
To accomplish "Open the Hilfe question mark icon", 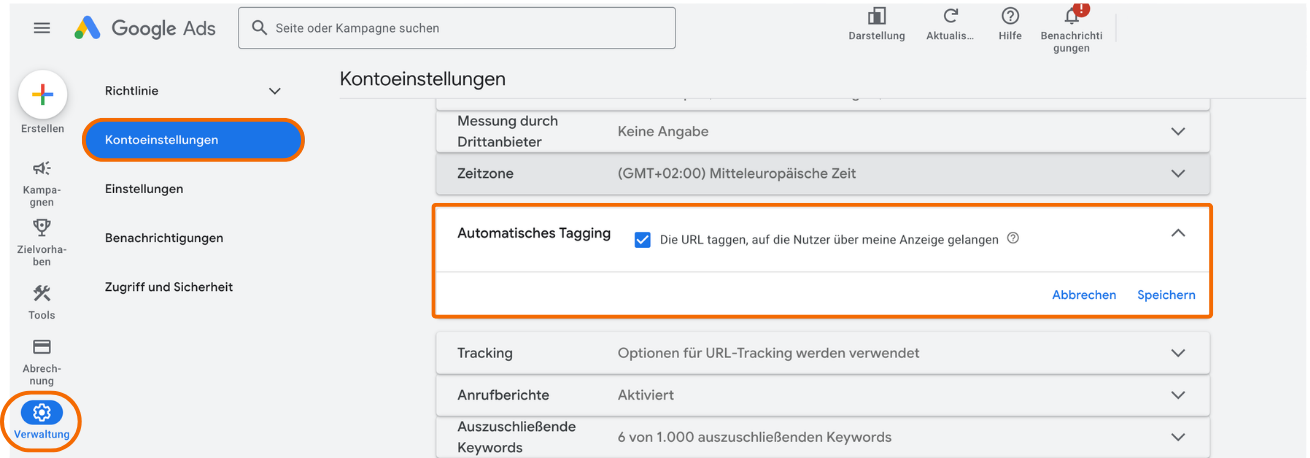I will pos(1010,16).
